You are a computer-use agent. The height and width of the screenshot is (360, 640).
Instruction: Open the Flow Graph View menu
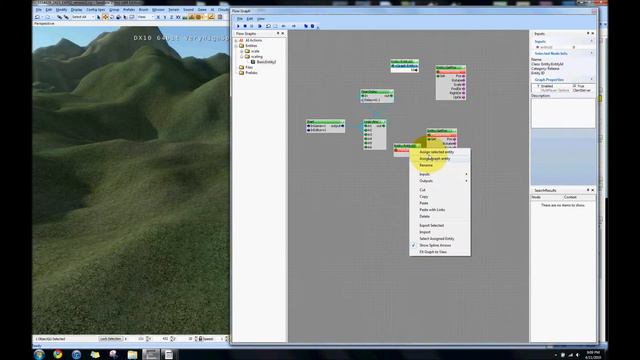coord(261,19)
